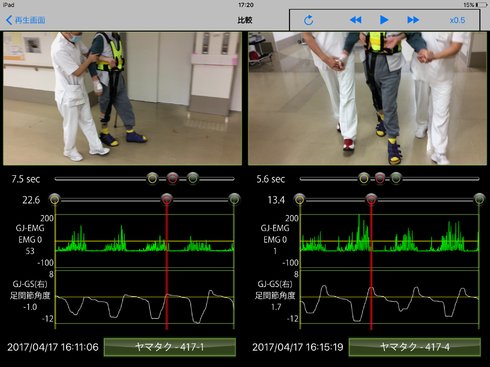This screenshot has width=490, height=367.
Task: Tap the reload circular arrow icon
Action: pyautogui.click(x=309, y=20)
